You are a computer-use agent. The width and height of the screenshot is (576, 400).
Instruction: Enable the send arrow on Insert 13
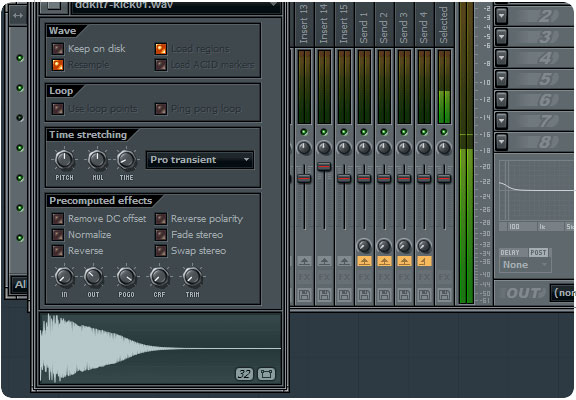[304, 261]
